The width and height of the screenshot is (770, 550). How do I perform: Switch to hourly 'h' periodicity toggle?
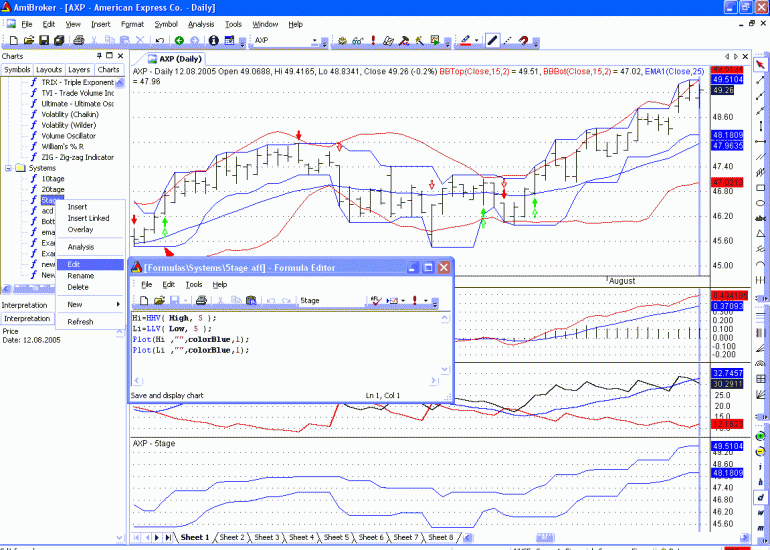[x=760, y=482]
